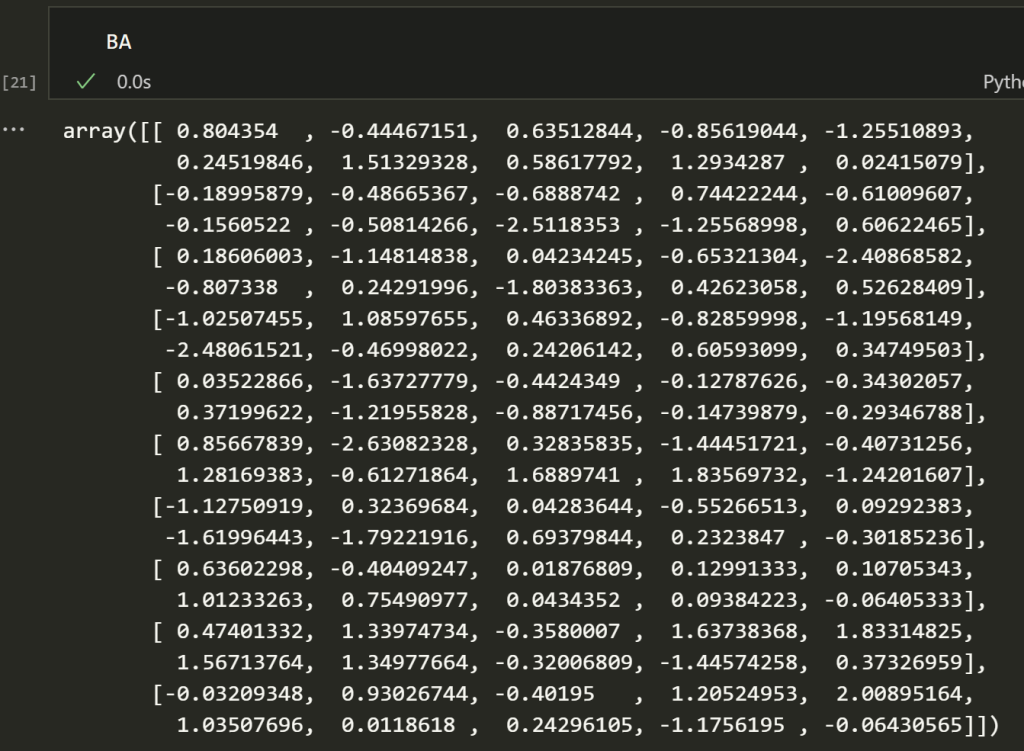Click the value -2.48061521
1024x751 pixels.
click(234, 351)
